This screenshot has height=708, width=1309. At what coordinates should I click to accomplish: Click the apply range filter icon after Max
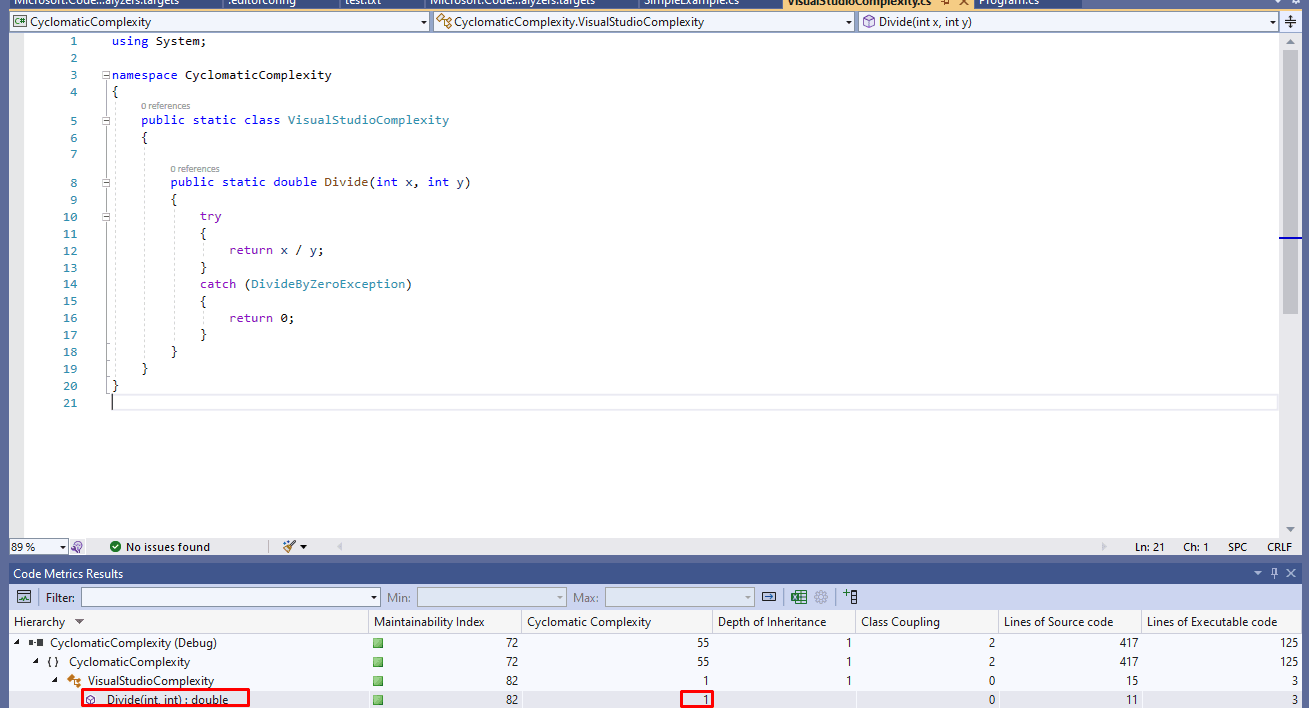pos(769,597)
